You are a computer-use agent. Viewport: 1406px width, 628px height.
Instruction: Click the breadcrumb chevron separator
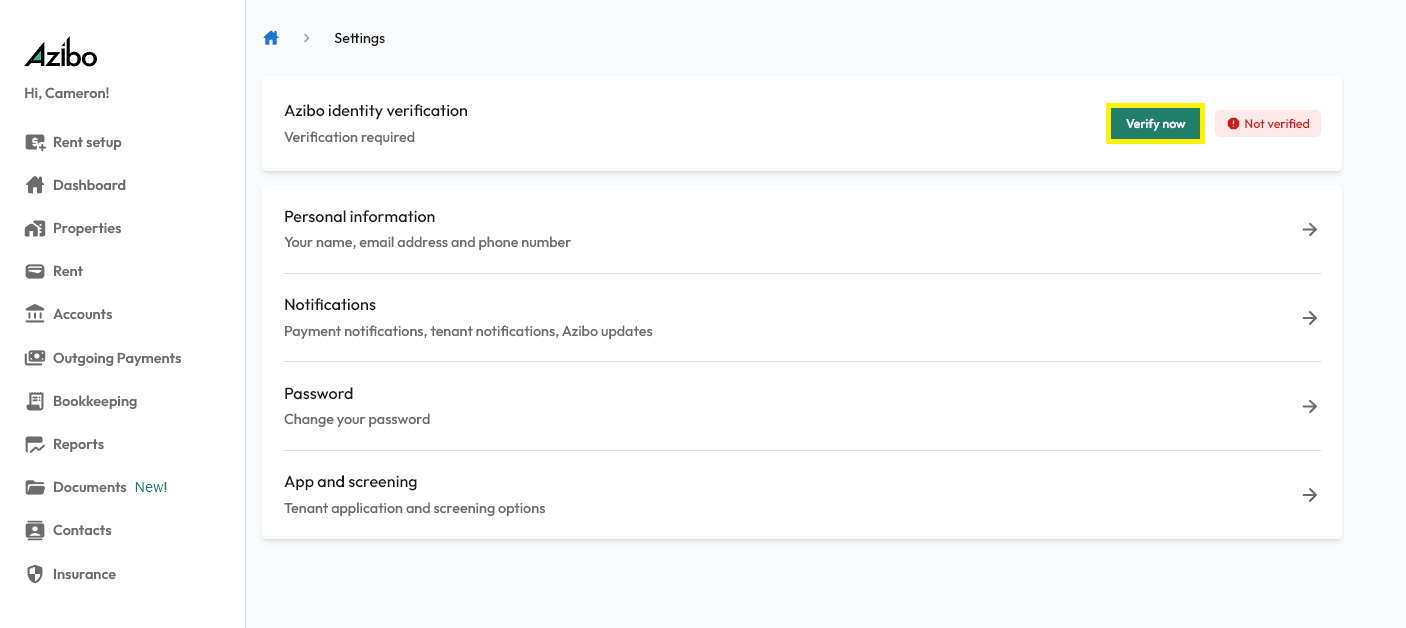pos(307,38)
